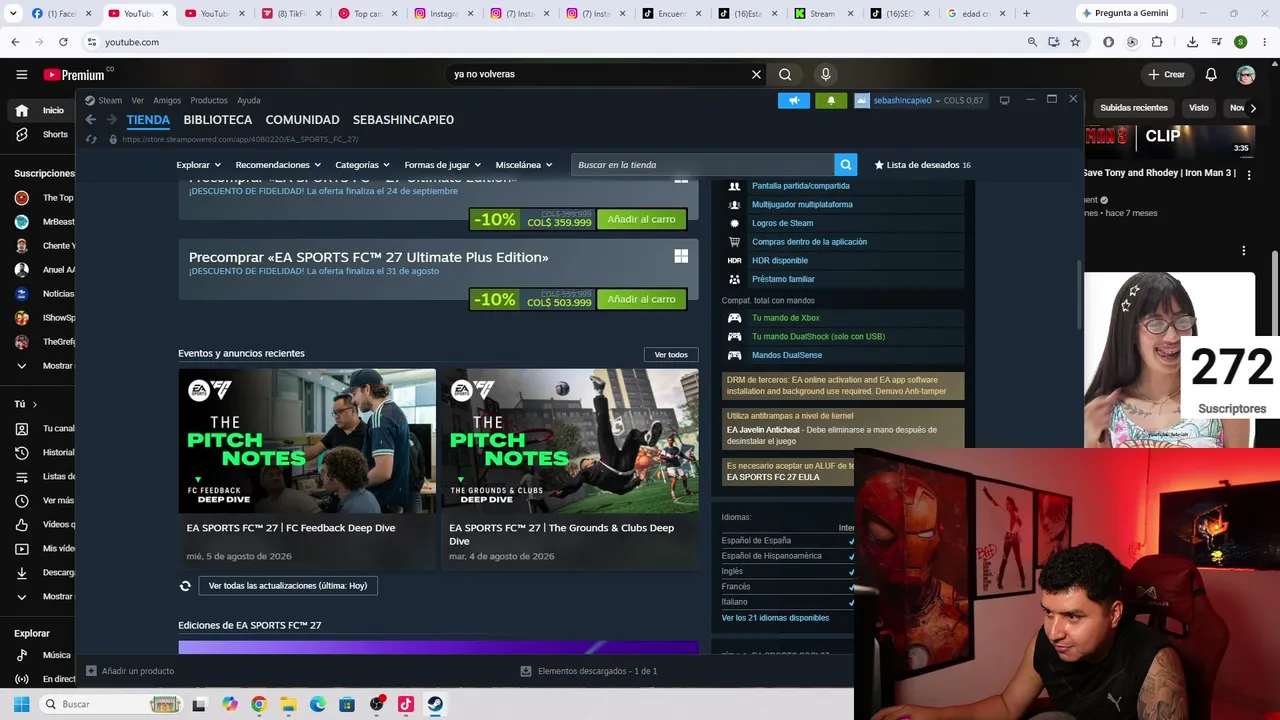
Task: Click the Buscar en la tienda field
Action: 703,165
